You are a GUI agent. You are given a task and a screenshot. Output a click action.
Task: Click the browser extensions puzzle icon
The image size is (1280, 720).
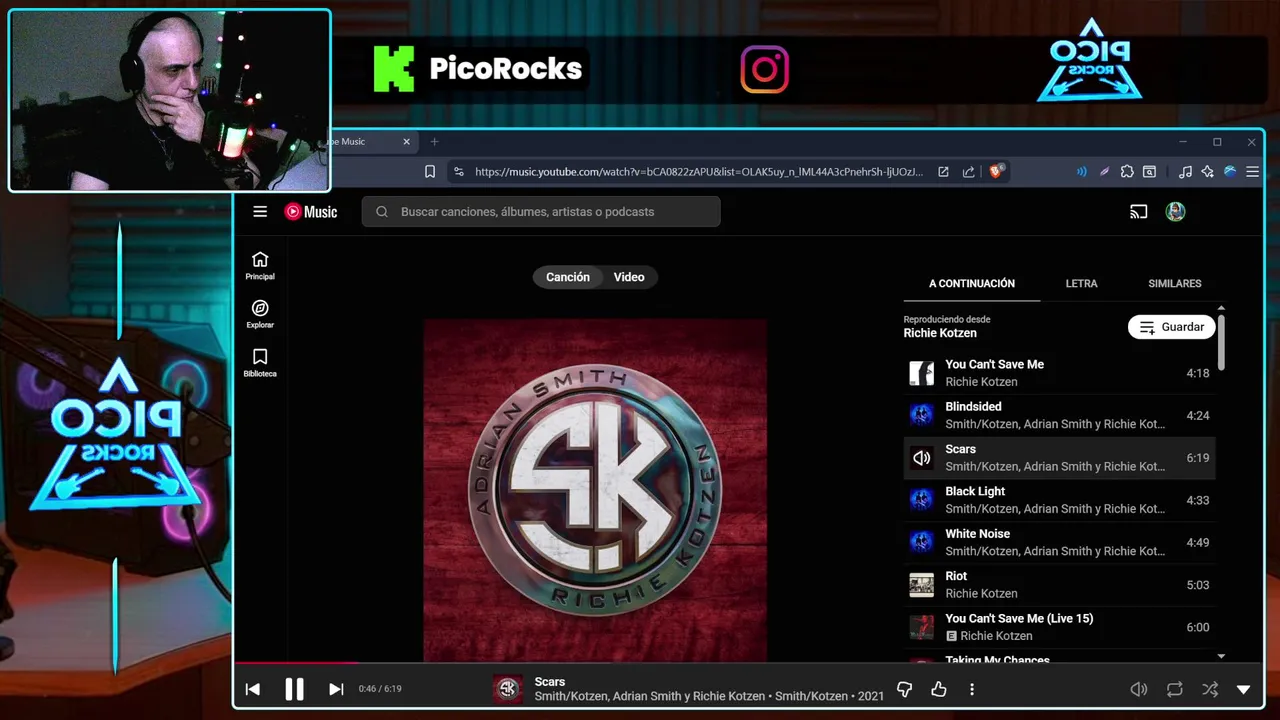click(x=1127, y=172)
